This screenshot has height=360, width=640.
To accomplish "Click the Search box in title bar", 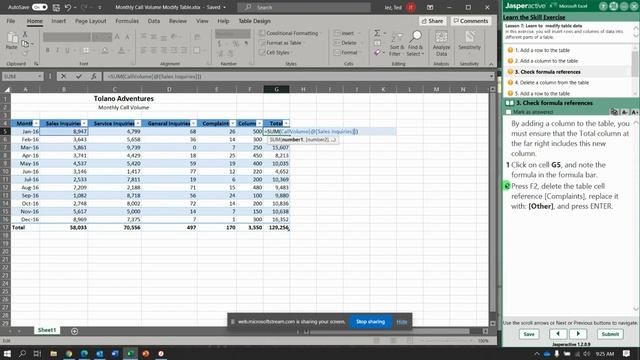I will [x=304, y=7].
